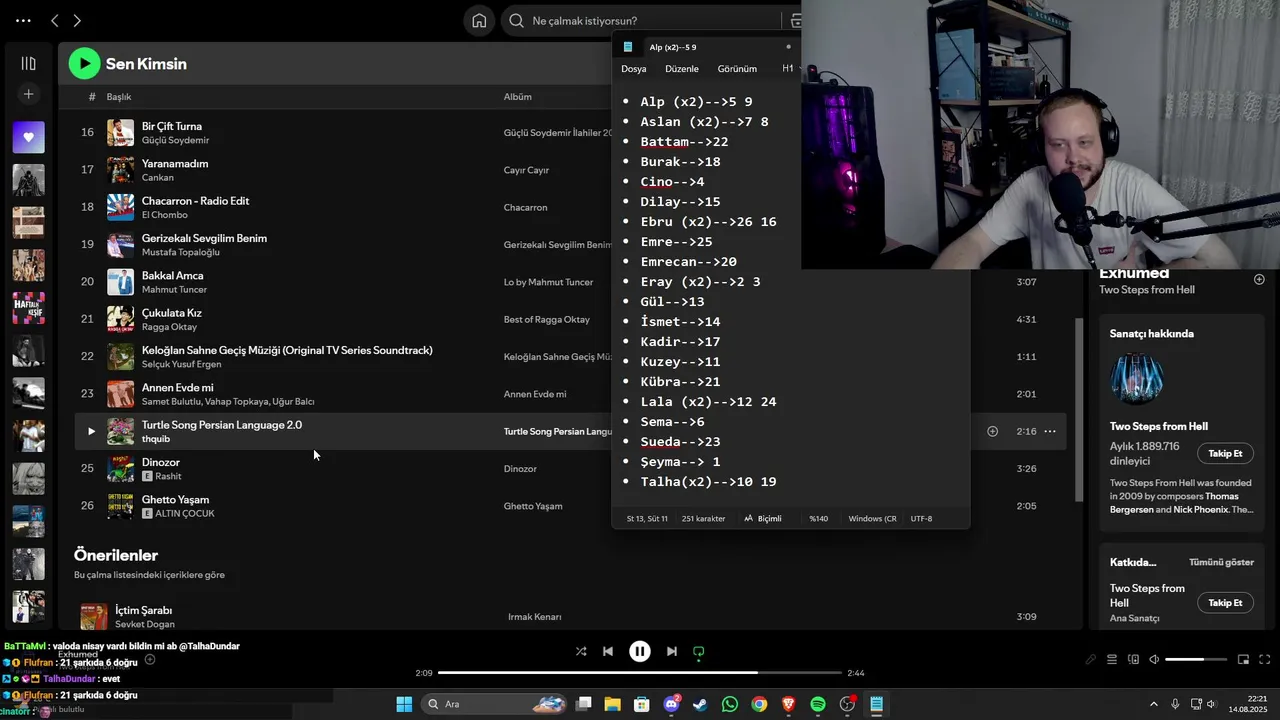Open more options for Turtle Song row
Viewport: 1280px width, 720px height.
coord(1050,431)
